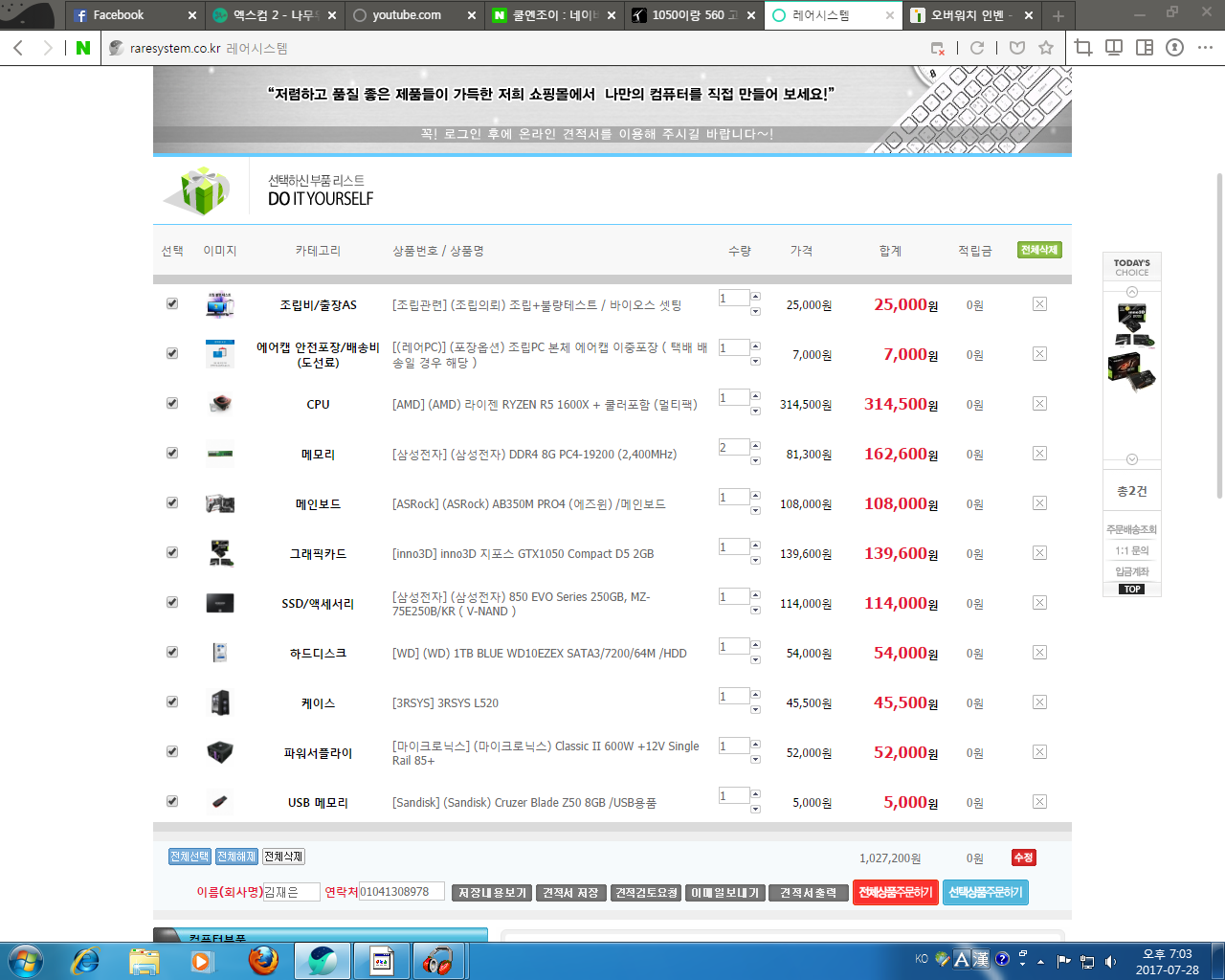Switch to the 쿨엔조이 tab
The height and width of the screenshot is (980, 1225).
(x=553, y=15)
